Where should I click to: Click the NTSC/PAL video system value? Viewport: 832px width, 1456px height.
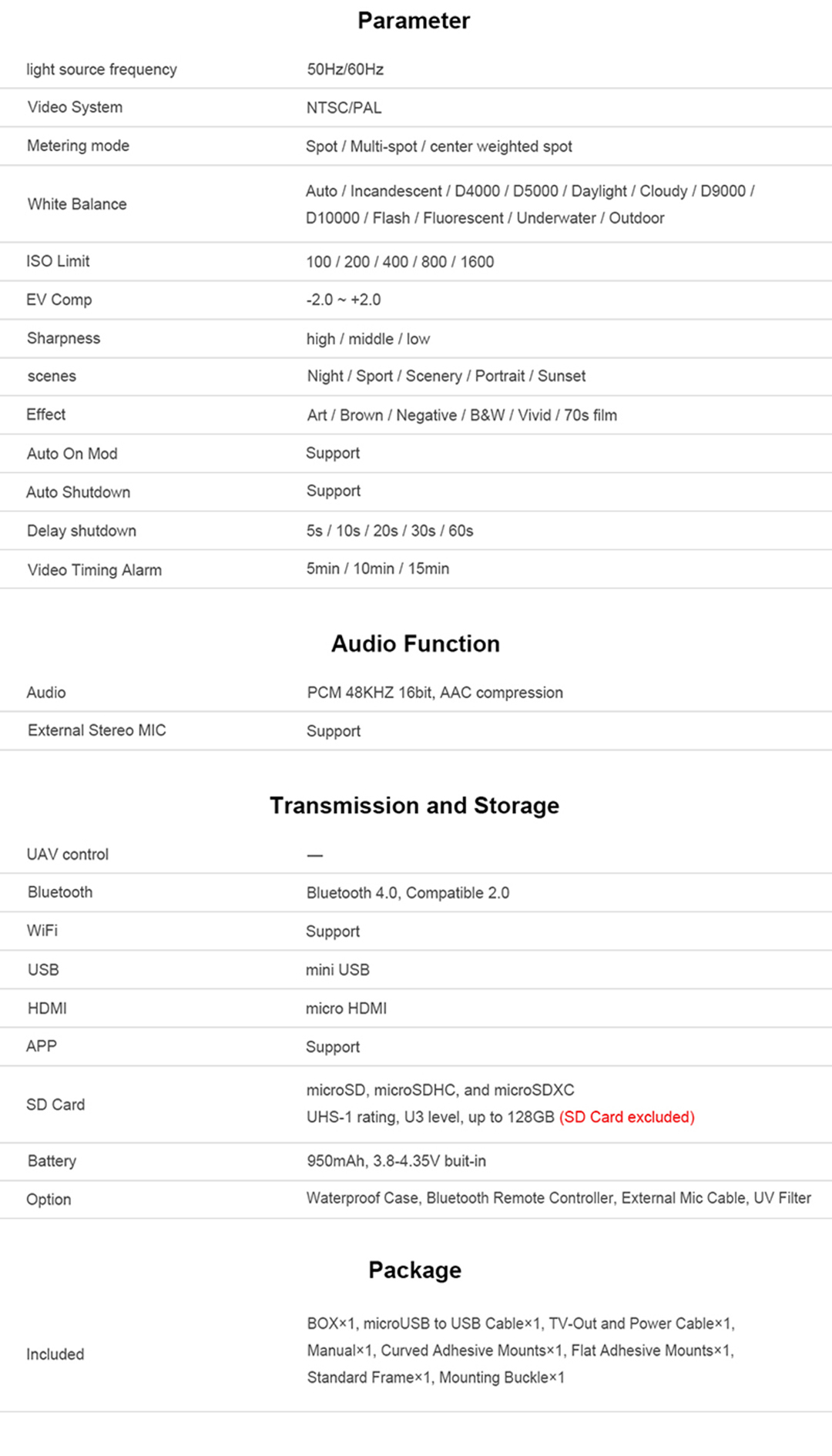pos(344,108)
